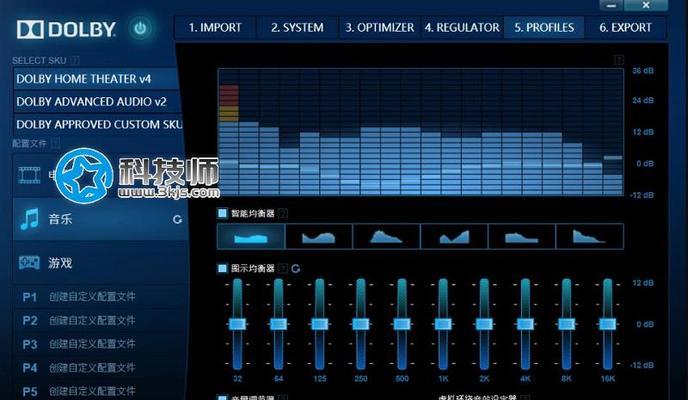Select the 4. REGULATOR tab
The width and height of the screenshot is (688, 400).
tap(462, 28)
